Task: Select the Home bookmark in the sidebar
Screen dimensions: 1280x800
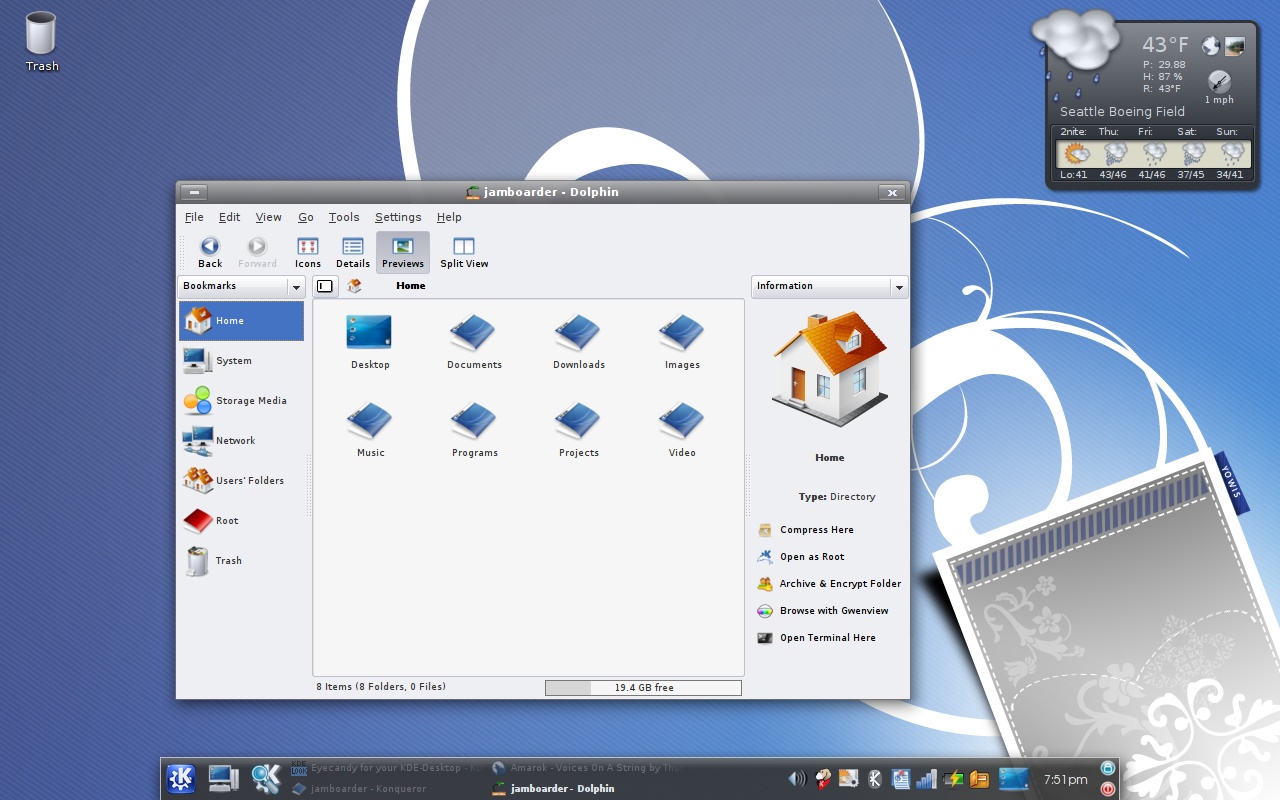Action: pyautogui.click(x=241, y=321)
